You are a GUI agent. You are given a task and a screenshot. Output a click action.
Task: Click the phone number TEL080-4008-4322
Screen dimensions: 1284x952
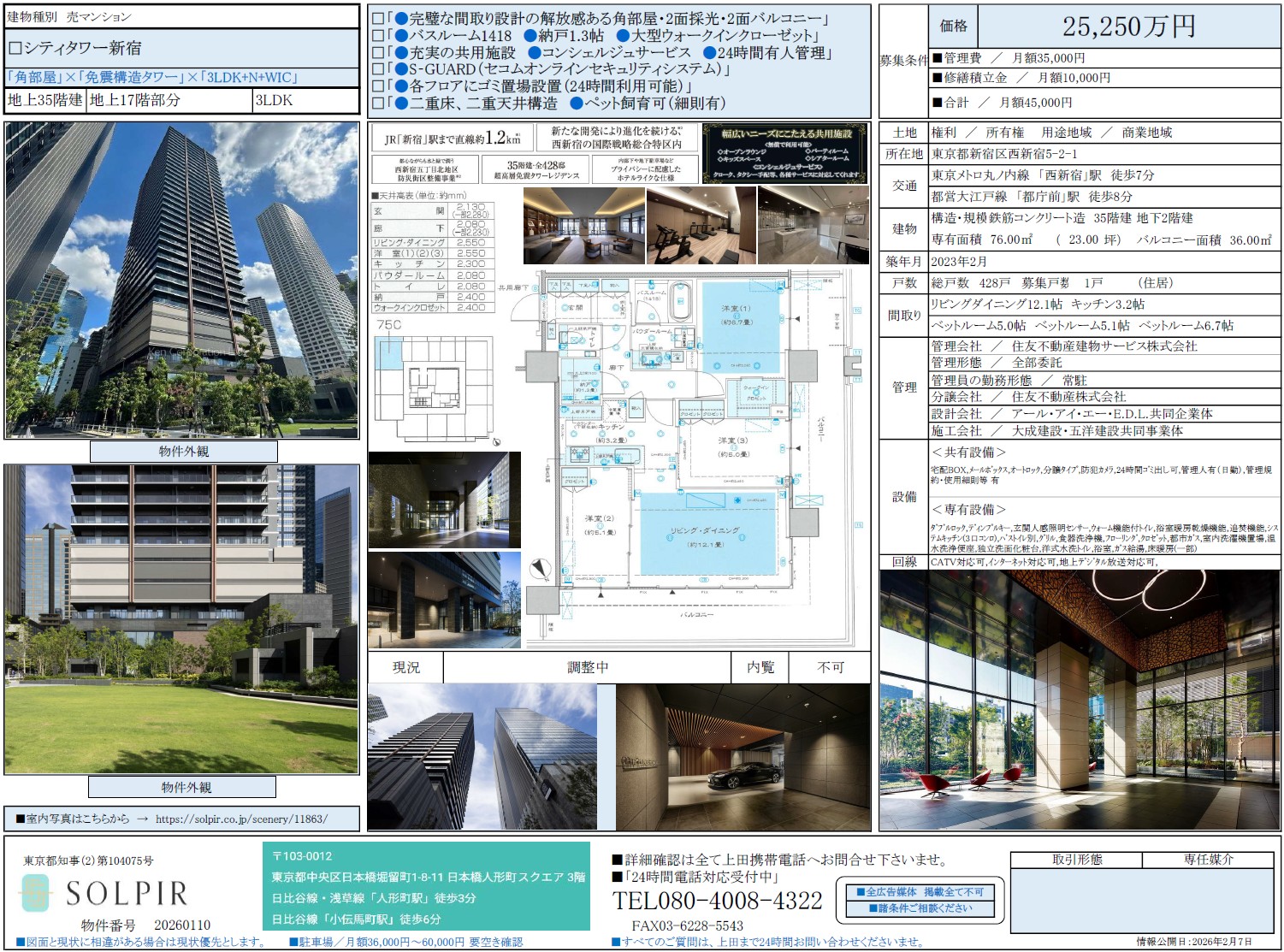coord(717,901)
